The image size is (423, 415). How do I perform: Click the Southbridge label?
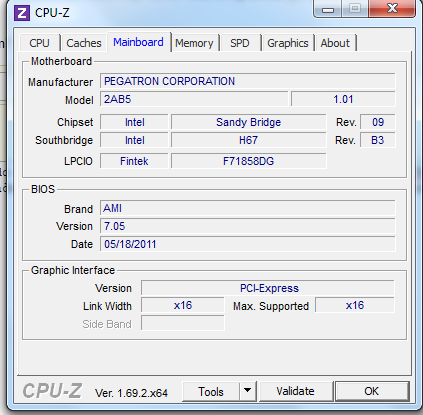64,140
